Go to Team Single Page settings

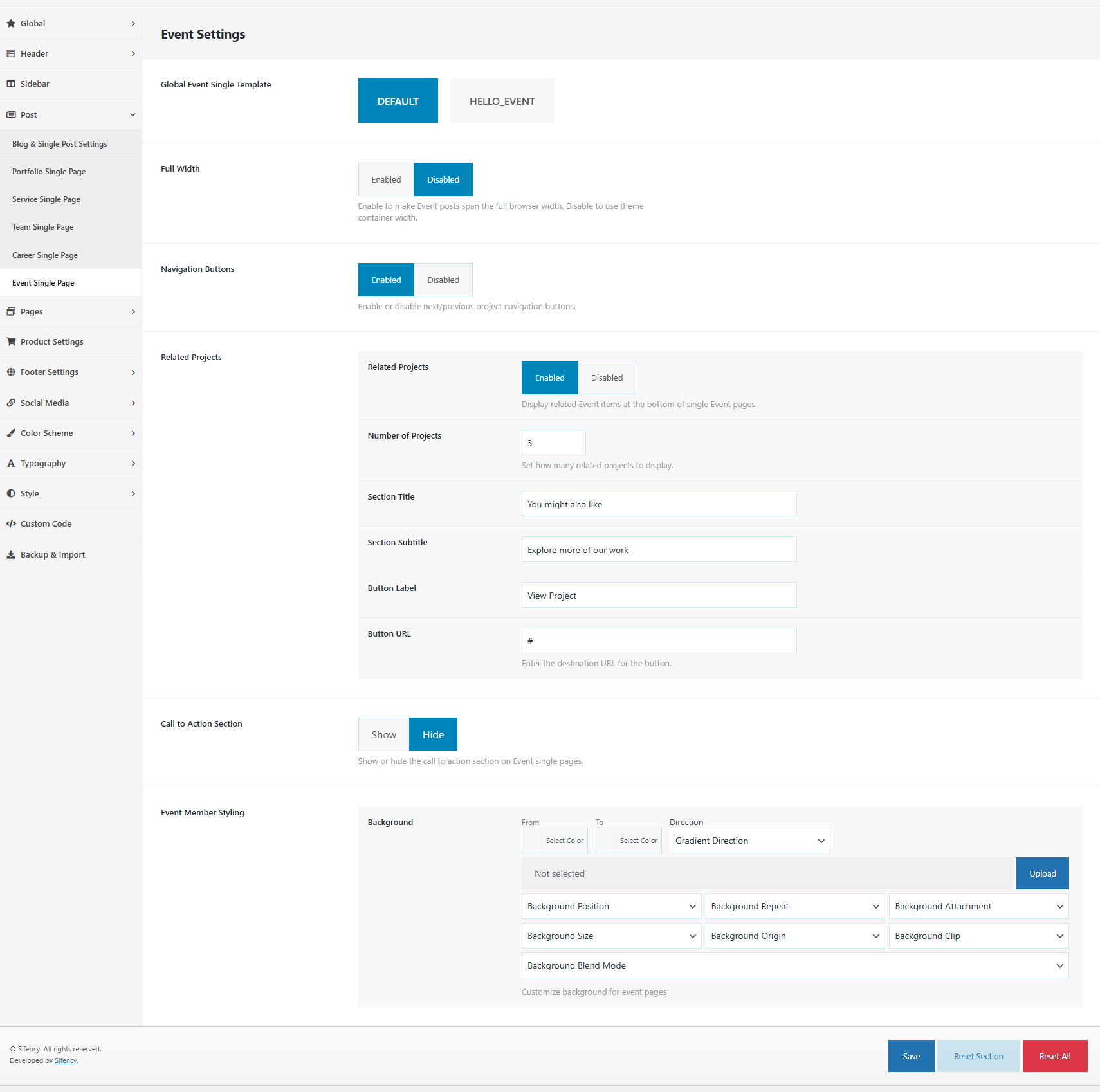[x=43, y=228]
